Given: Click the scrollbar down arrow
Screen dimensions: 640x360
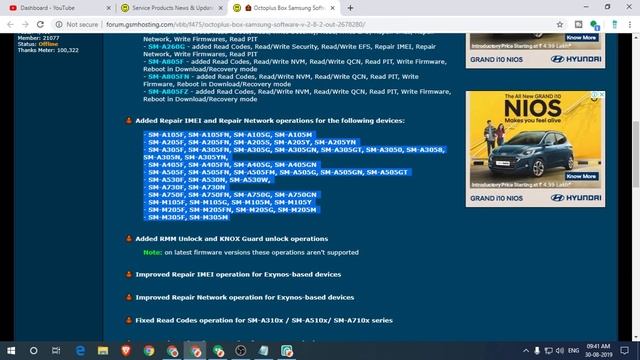Looking at the screenshot, I should 636,338.
